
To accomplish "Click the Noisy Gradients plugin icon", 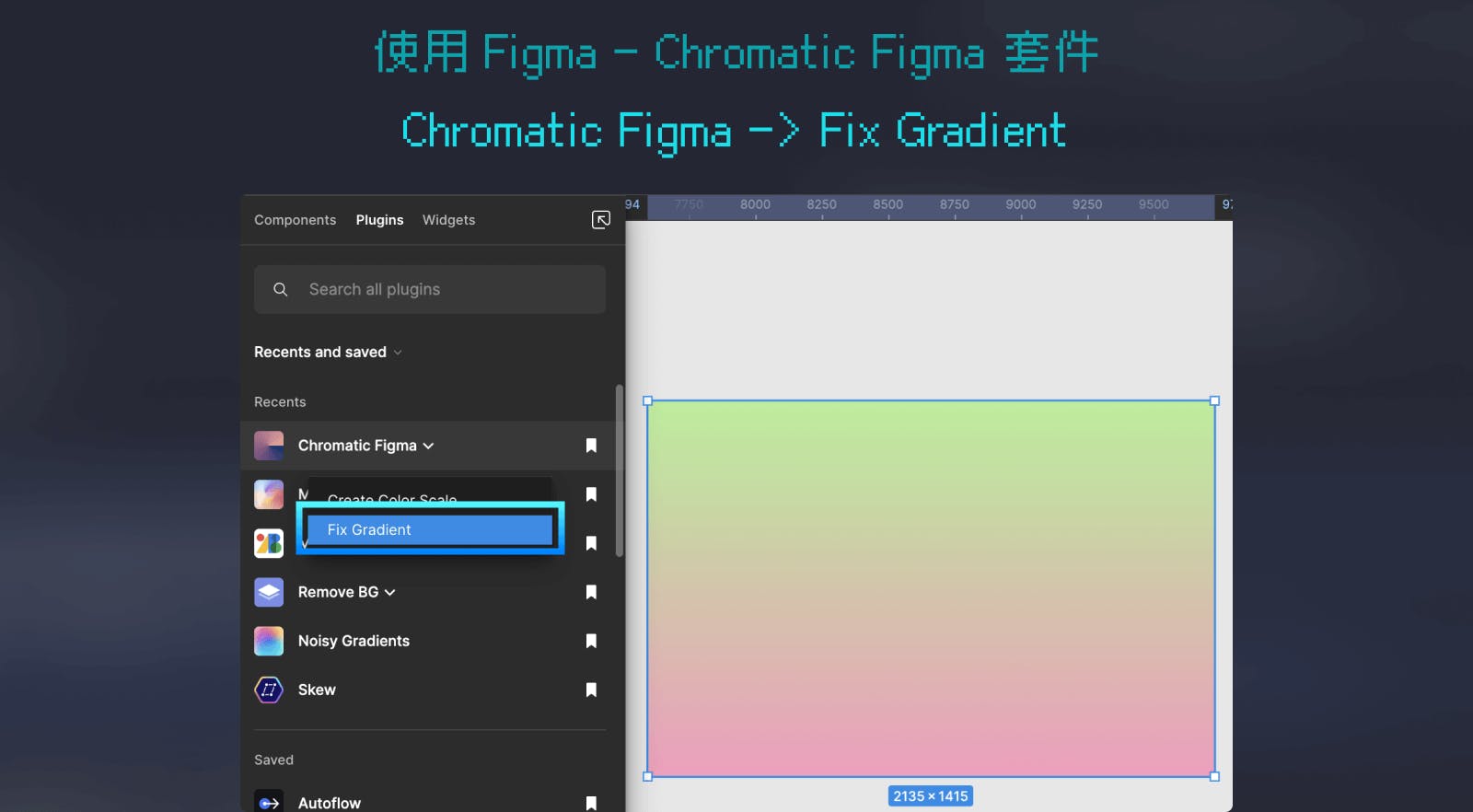I will pyautogui.click(x=269, y=641).
